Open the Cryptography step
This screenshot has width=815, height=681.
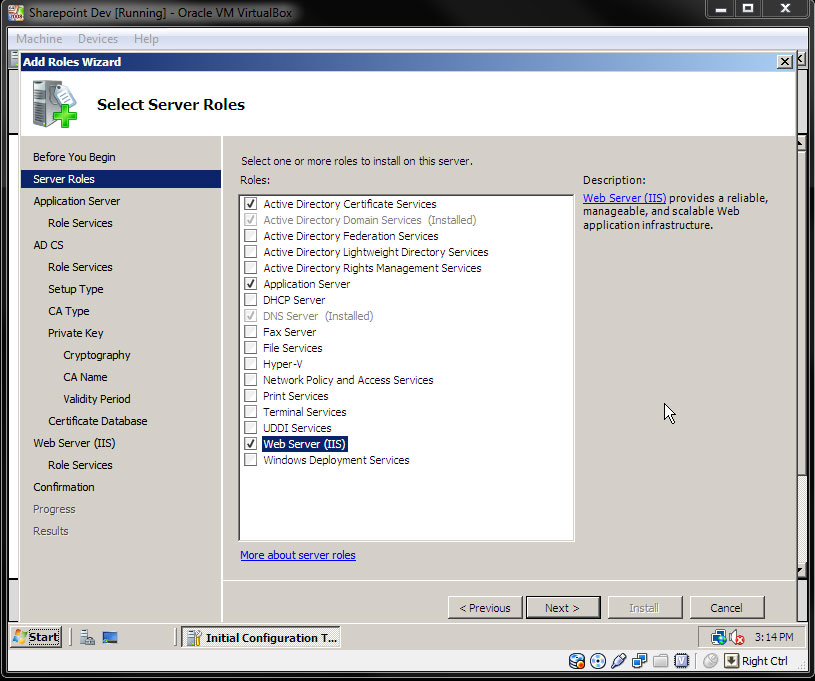[97, 355]
